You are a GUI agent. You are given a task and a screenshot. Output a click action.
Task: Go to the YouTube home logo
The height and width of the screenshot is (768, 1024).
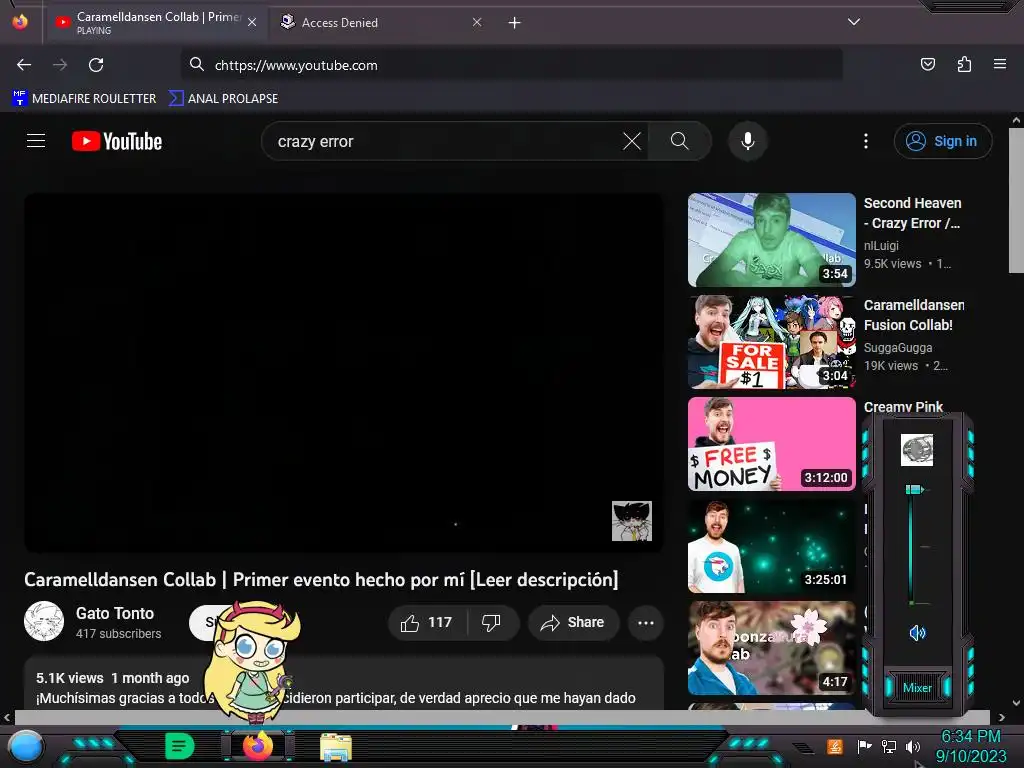tap(117, 141)
